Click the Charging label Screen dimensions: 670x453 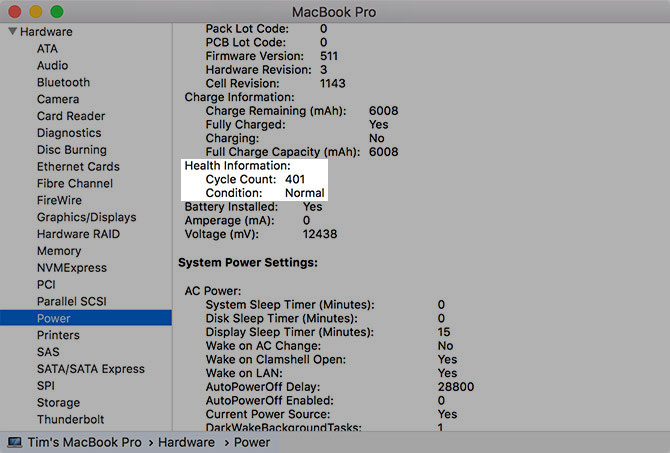232,138
